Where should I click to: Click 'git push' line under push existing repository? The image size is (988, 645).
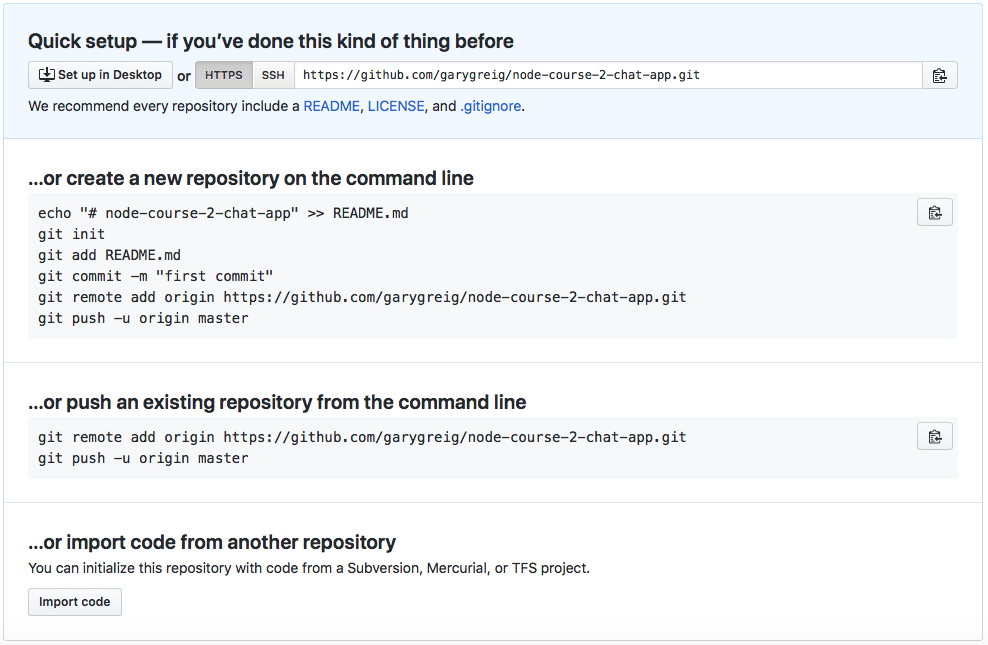click(x=143, y=458)
